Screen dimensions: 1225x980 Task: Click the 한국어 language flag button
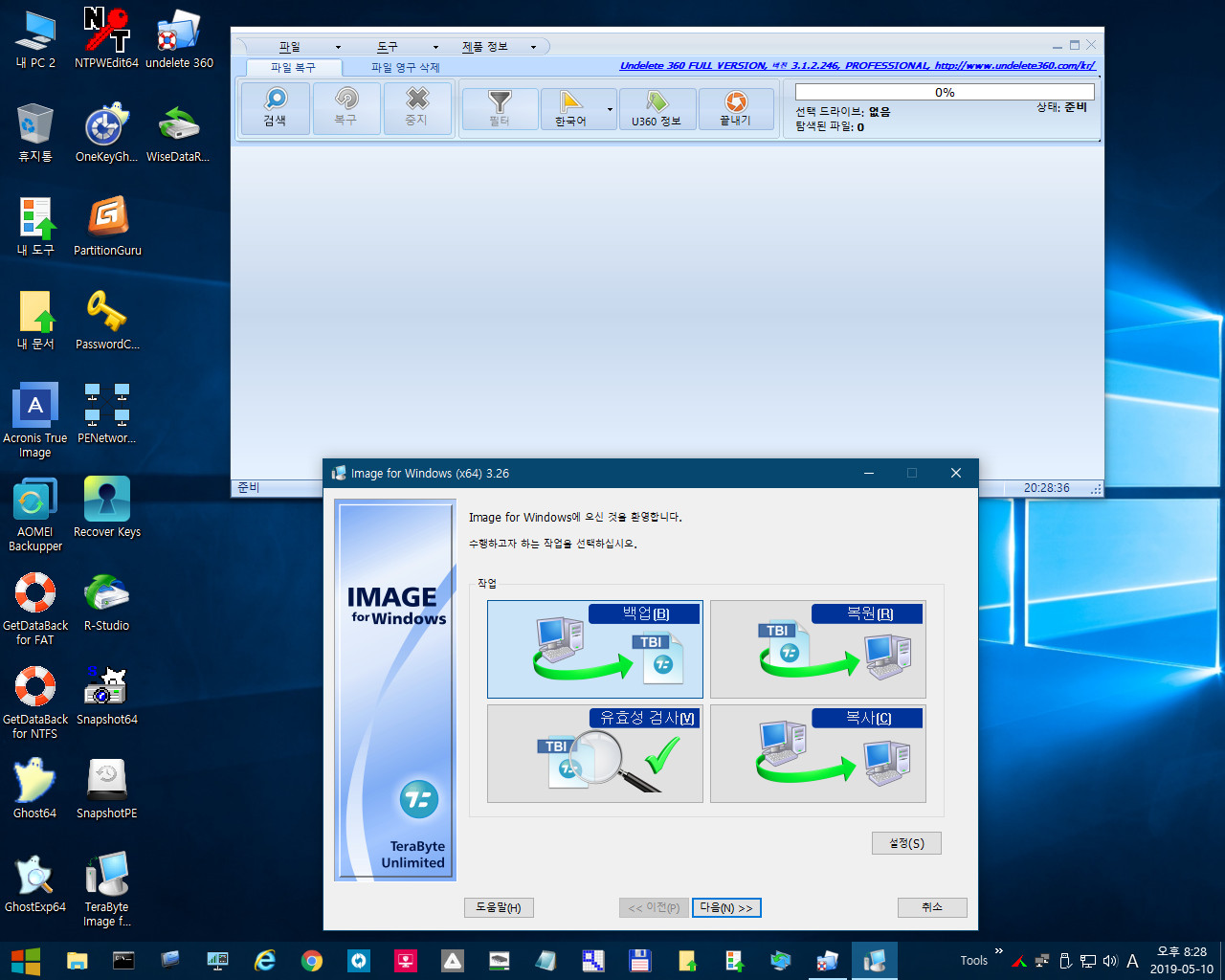point(571,108)
